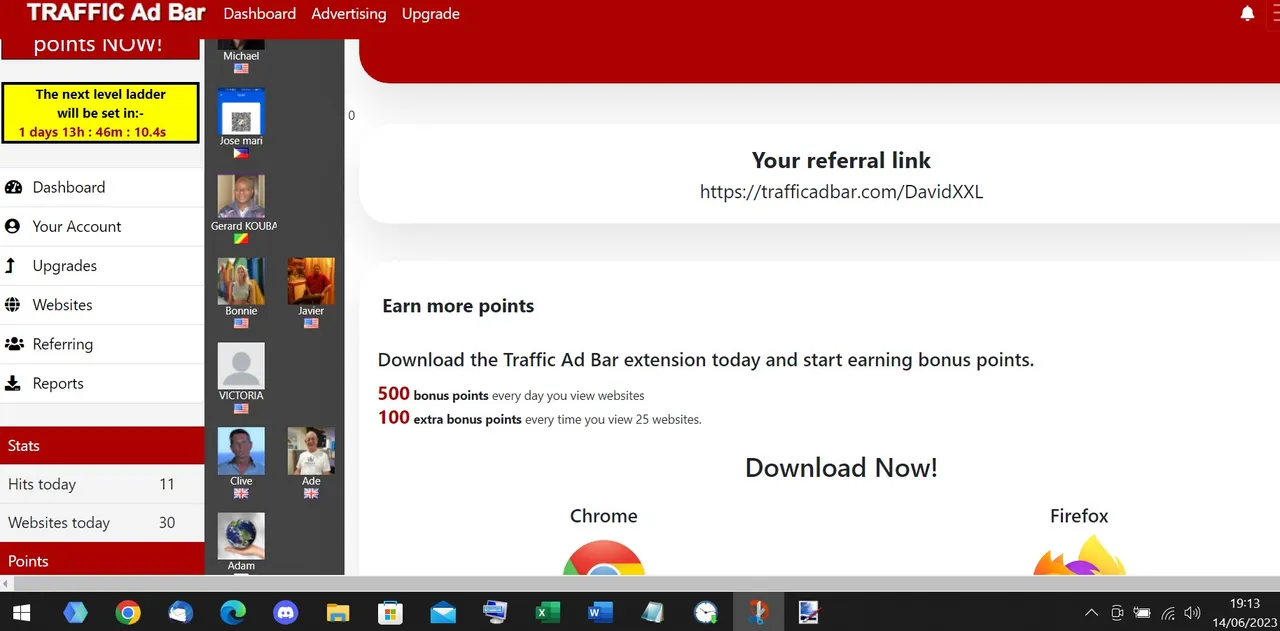This screenshot has height=631, width=1280.
Task: Click the horizontal scrollbar left arrow
Action: (7, 583)
